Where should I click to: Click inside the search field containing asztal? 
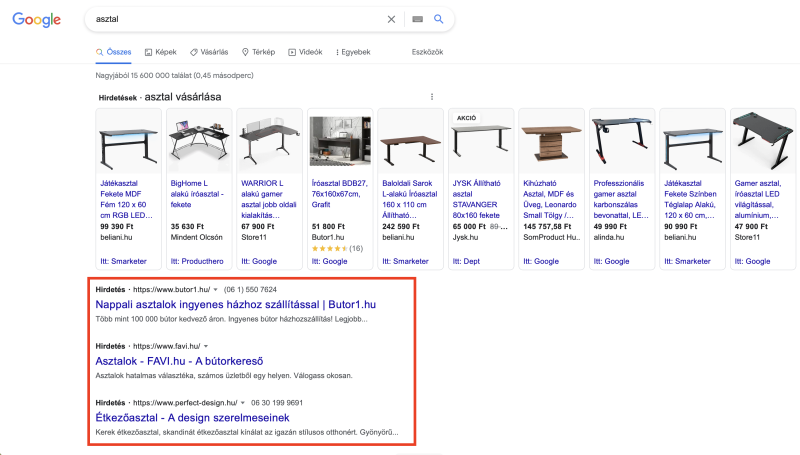(x=230, y=19)
